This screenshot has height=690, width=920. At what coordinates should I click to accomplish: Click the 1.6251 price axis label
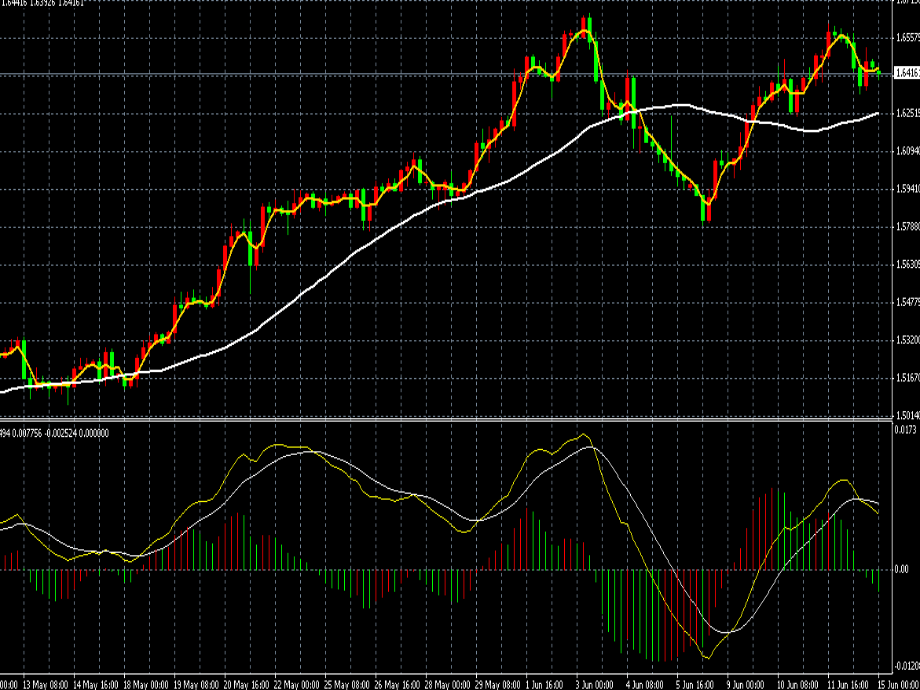[x=908, y=112]
